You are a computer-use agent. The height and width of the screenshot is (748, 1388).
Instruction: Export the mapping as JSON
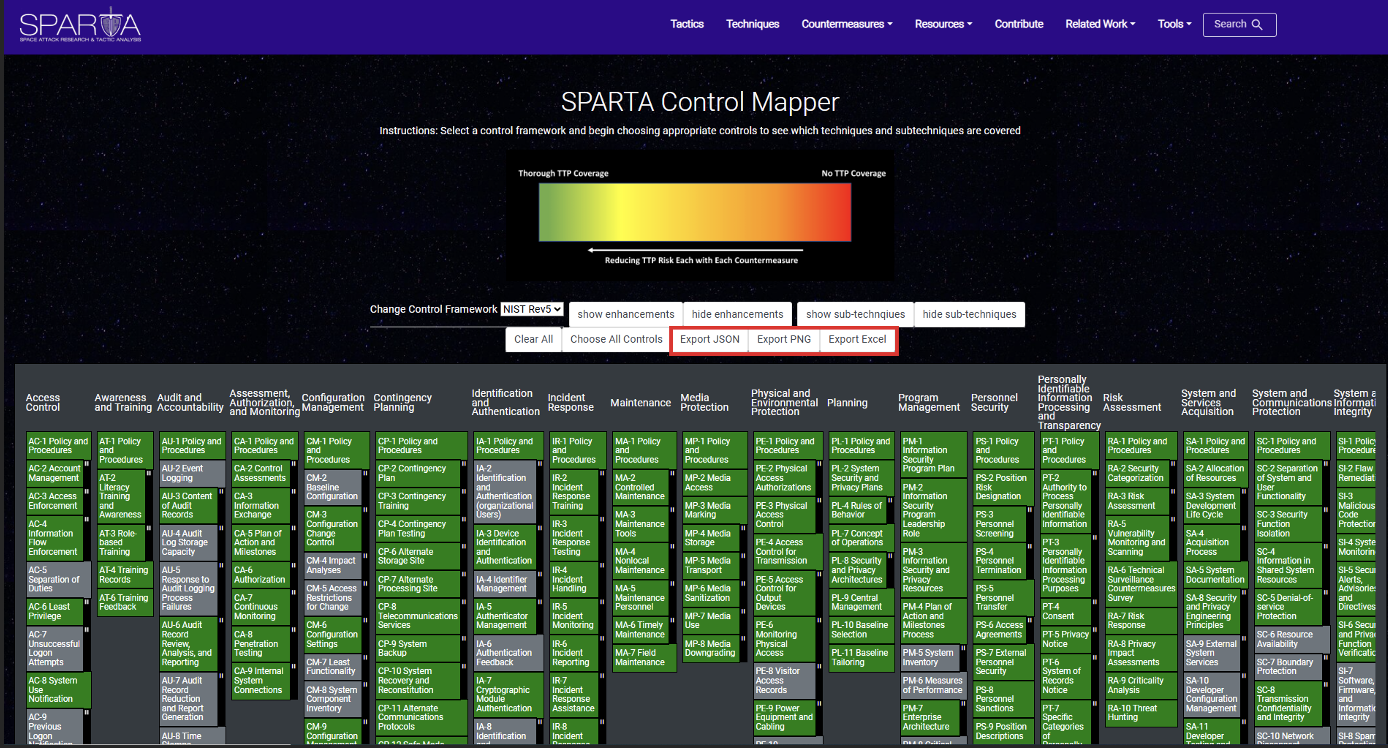pos(710,339)
